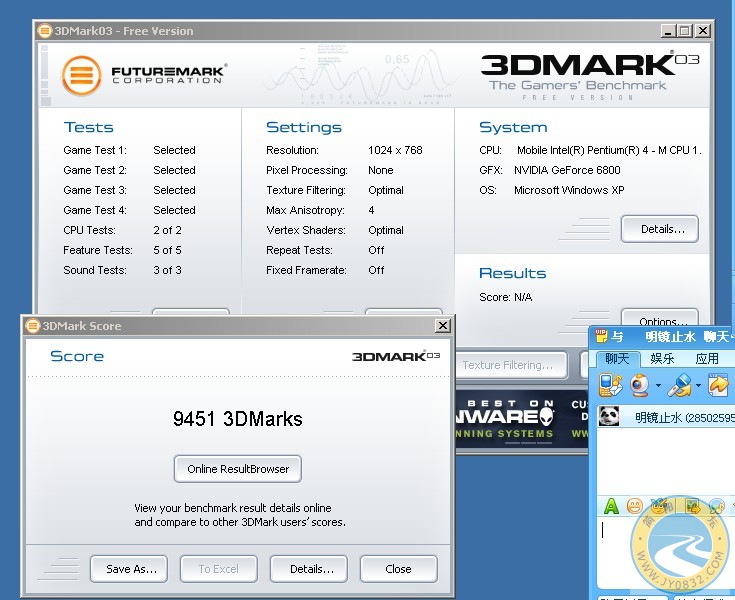Click the System section heading
Viewport: 735px width, 600px height.
(513, 127)
